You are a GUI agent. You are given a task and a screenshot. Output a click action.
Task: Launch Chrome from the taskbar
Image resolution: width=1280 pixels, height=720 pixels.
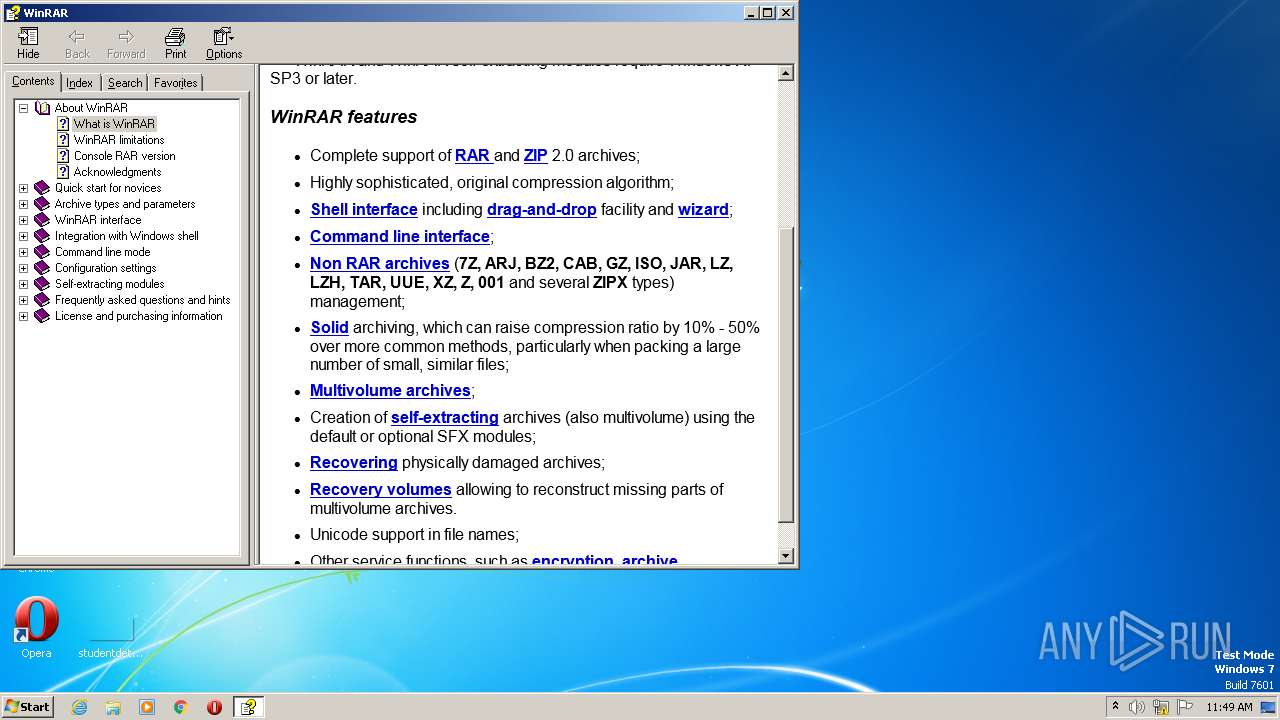180,707
